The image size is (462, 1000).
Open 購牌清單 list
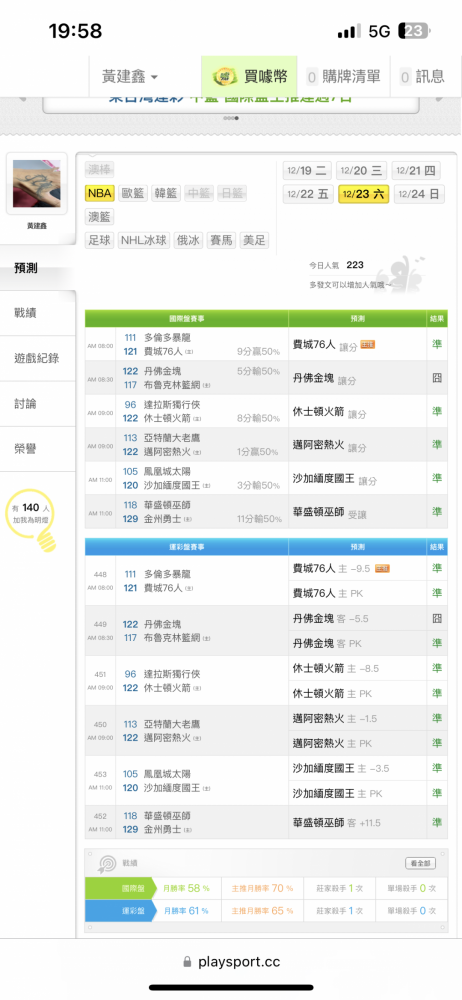click(x=343, y=77)
